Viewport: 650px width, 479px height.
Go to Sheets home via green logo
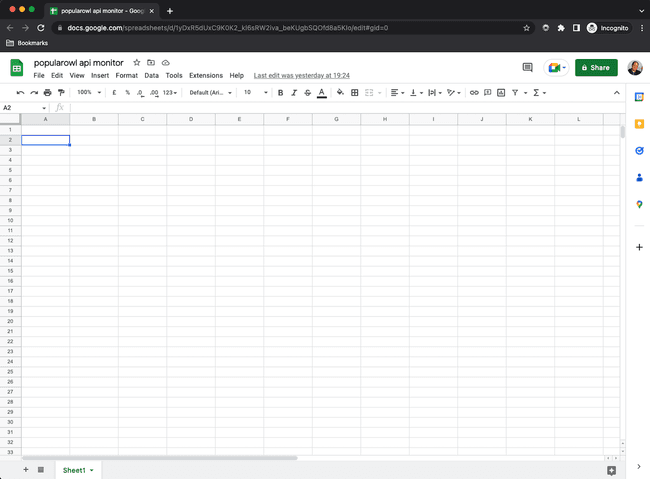click(x=17, y=68)
